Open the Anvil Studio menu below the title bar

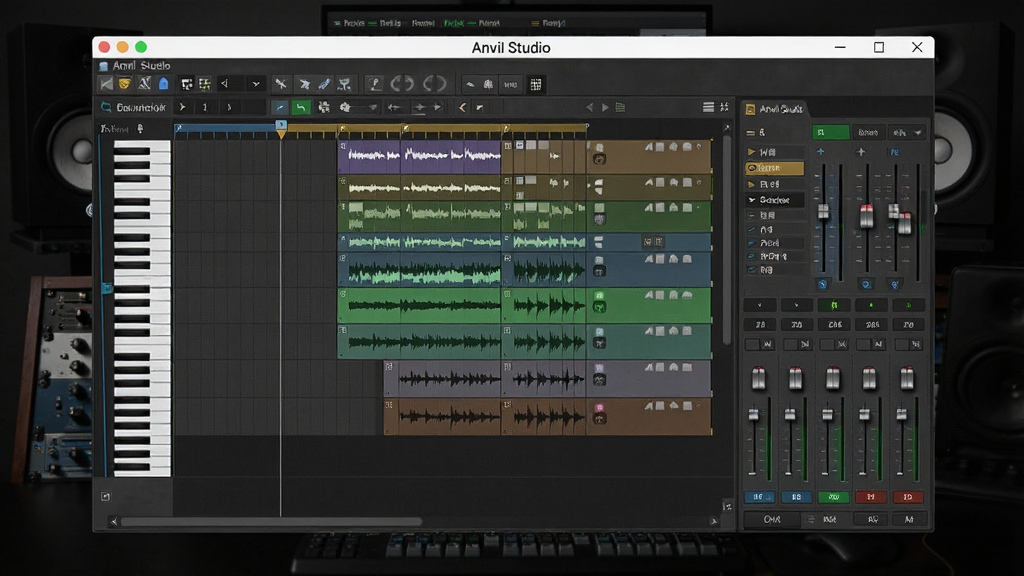[x=141, y=65]
